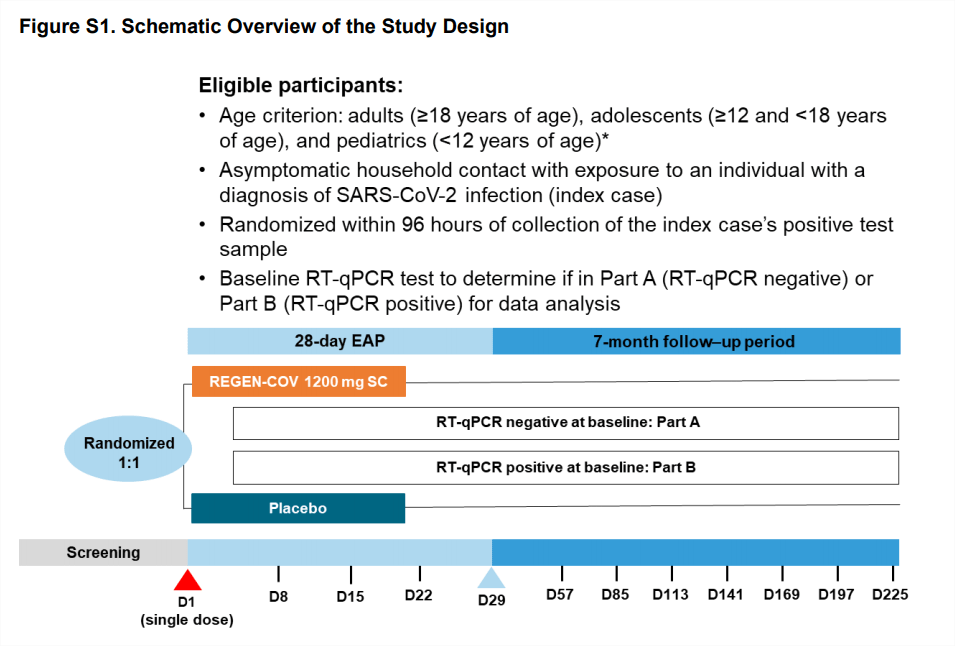
Task: Click the D22 timeline tick
Action: tap(419, 574)
